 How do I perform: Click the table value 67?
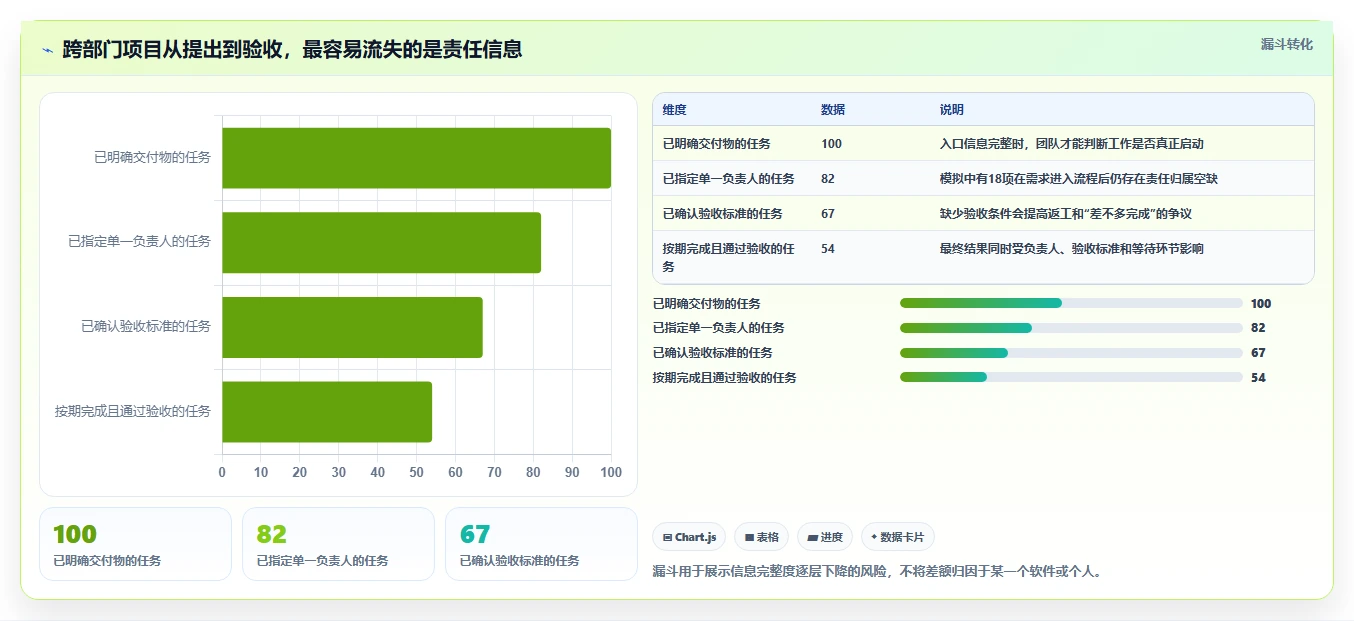(828, 214)
